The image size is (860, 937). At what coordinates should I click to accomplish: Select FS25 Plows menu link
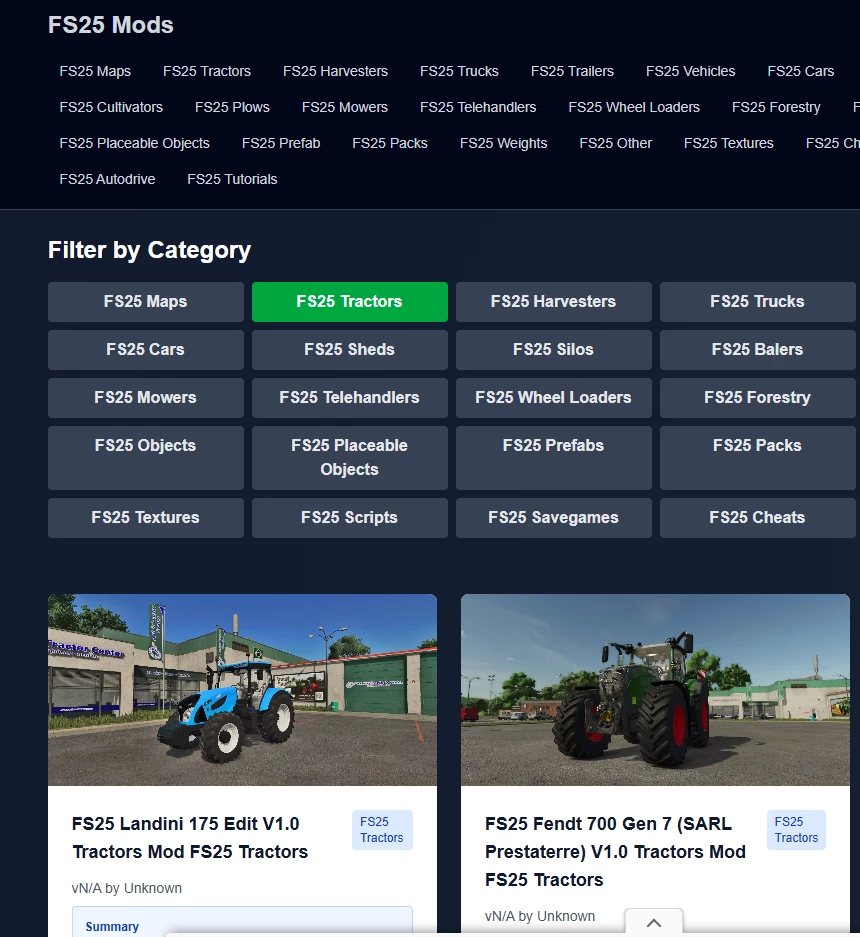232,107
